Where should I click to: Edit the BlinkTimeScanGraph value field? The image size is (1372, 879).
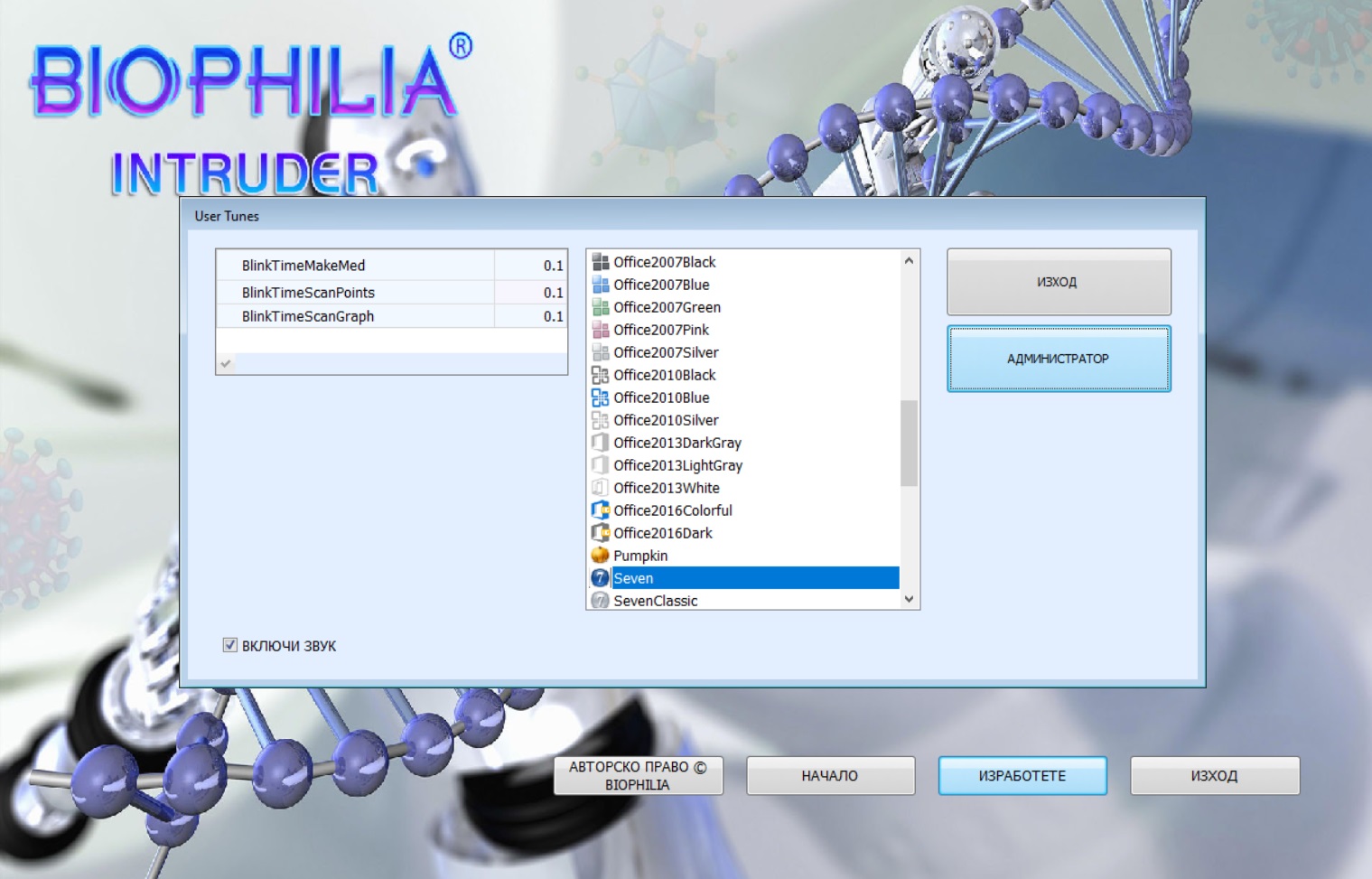[530, 316]
